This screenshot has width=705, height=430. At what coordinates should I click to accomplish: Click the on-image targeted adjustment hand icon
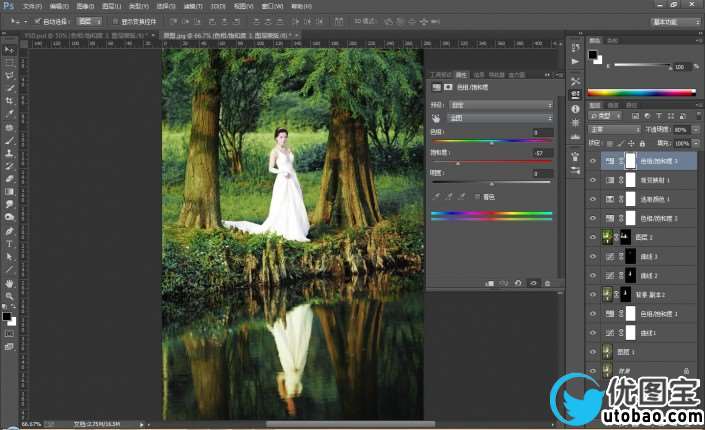[x=436, y=118]
